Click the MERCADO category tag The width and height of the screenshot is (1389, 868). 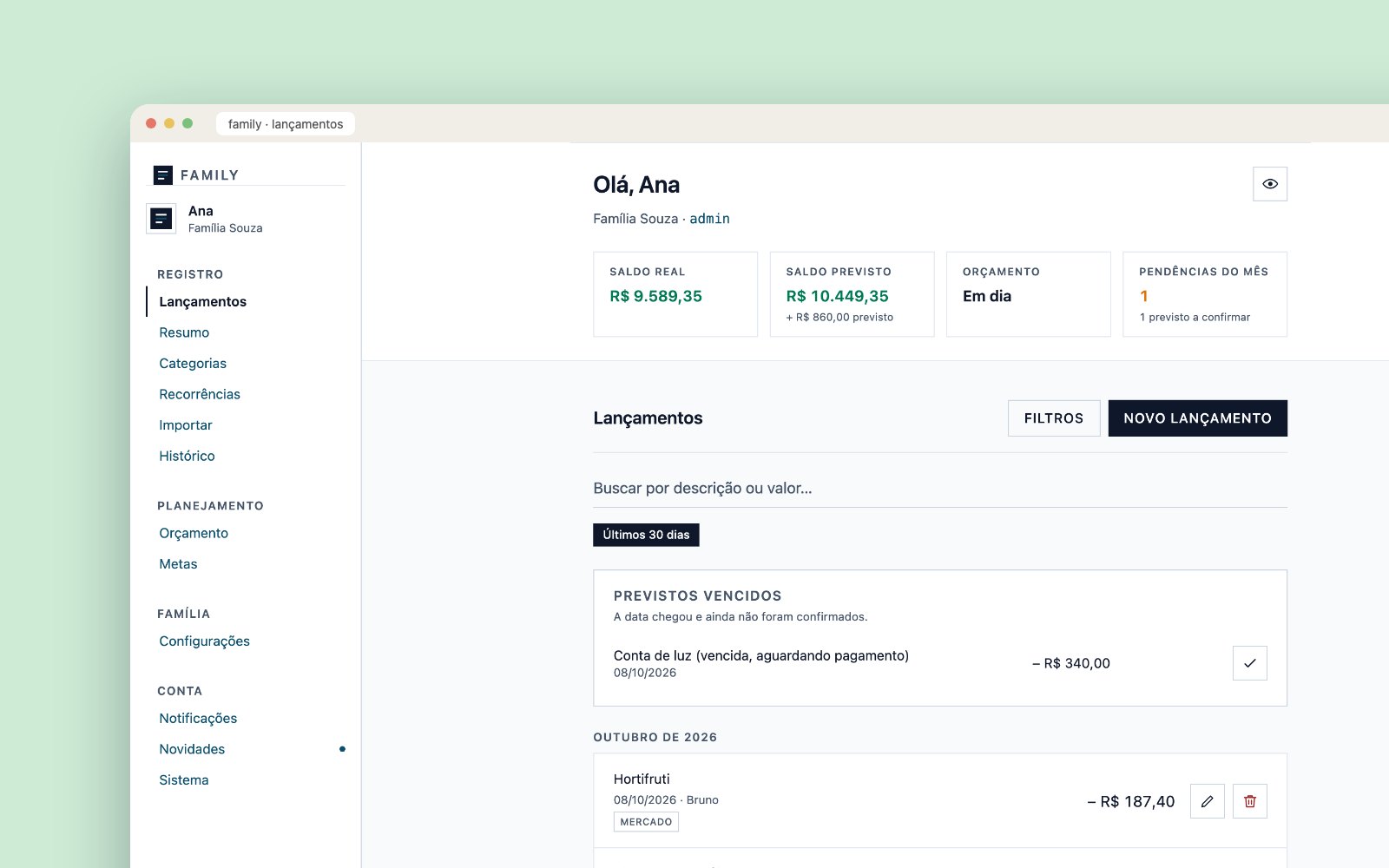[x=646, y=822]
